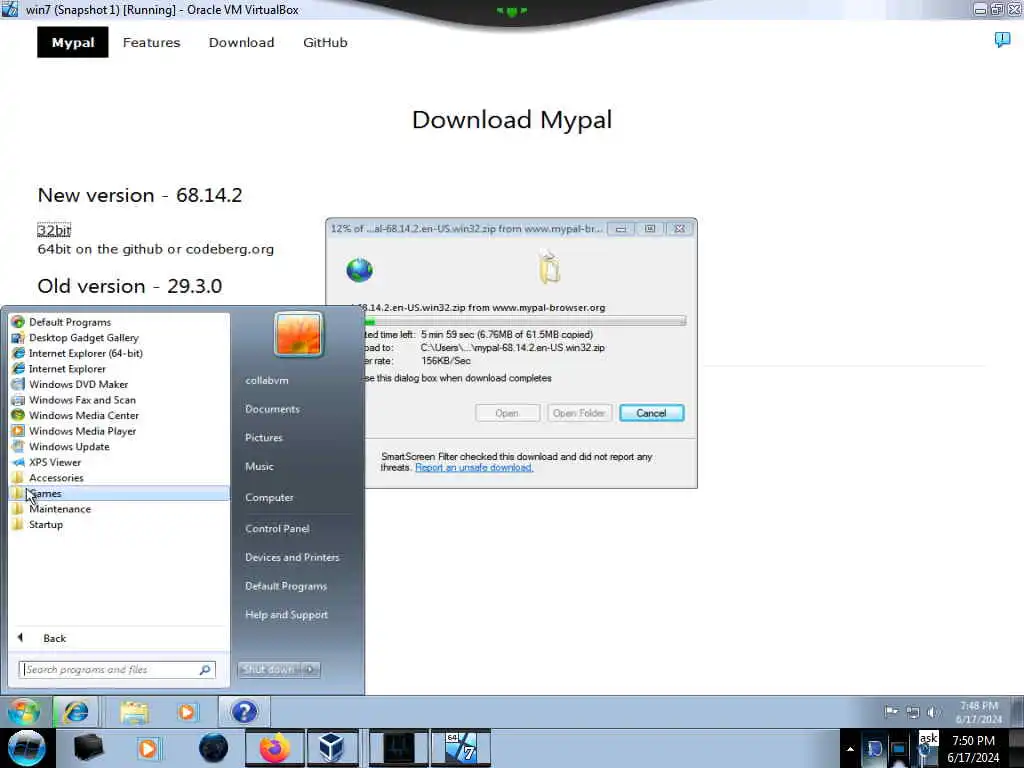Viewport: 1024px width, 768px height.
Task: Click the 32bit download link
Action: pyautogui.click(x=54, y=230)
